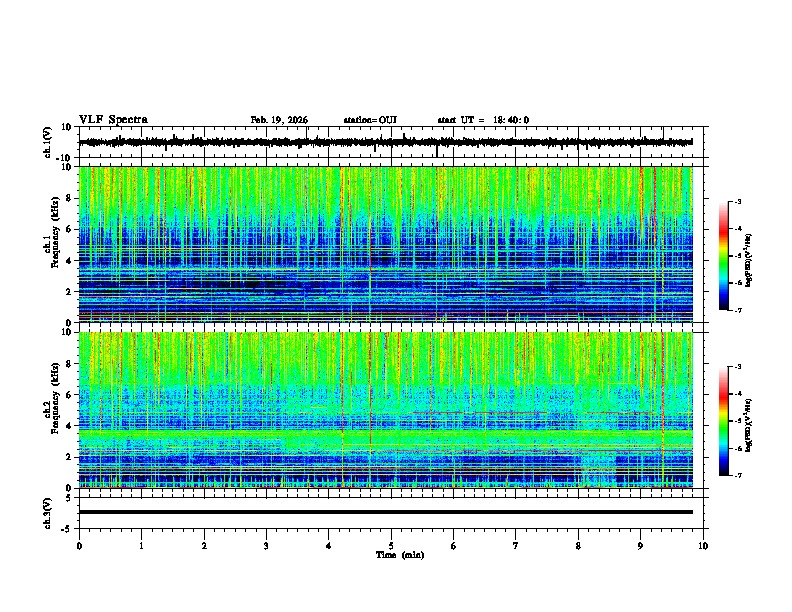Click the ch.1 voltage waveform trace
The width and height of the screenshot is (792, 612).
pos(385,142)
